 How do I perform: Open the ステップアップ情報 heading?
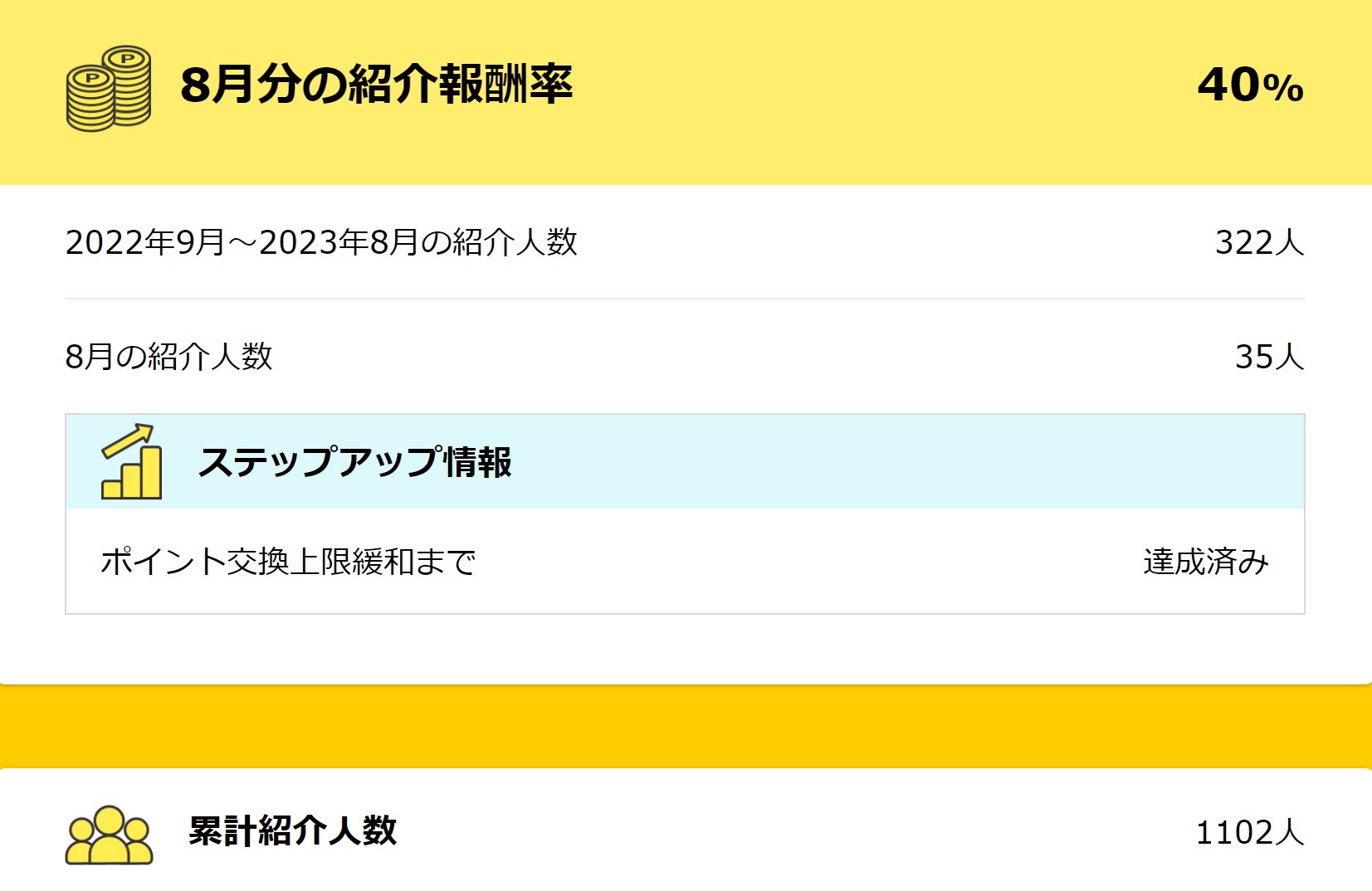[x=354, y=462]
